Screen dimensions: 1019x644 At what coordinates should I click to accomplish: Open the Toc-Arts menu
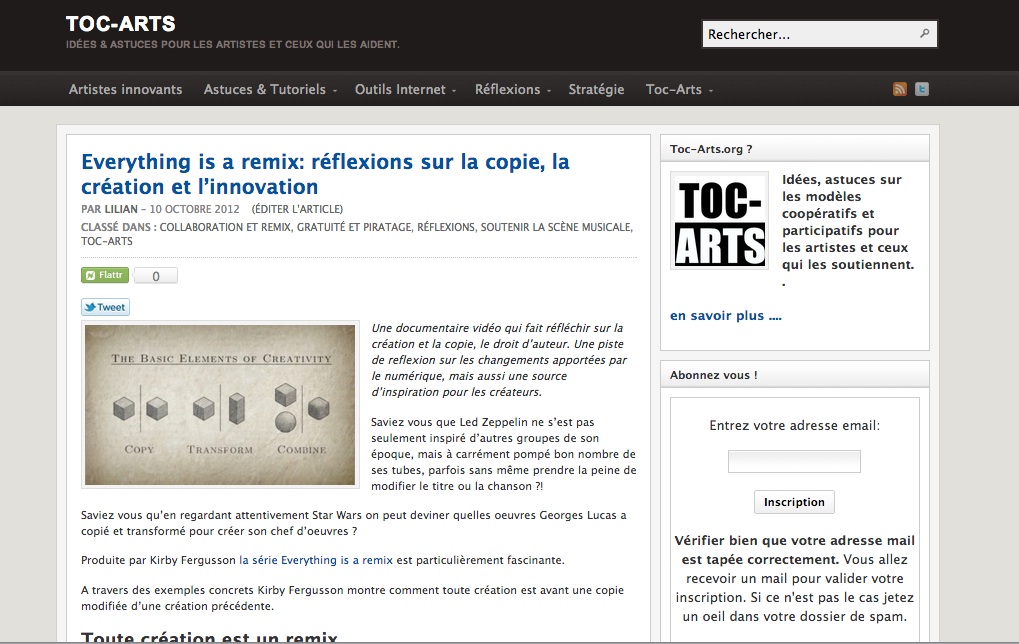[674, 90]
